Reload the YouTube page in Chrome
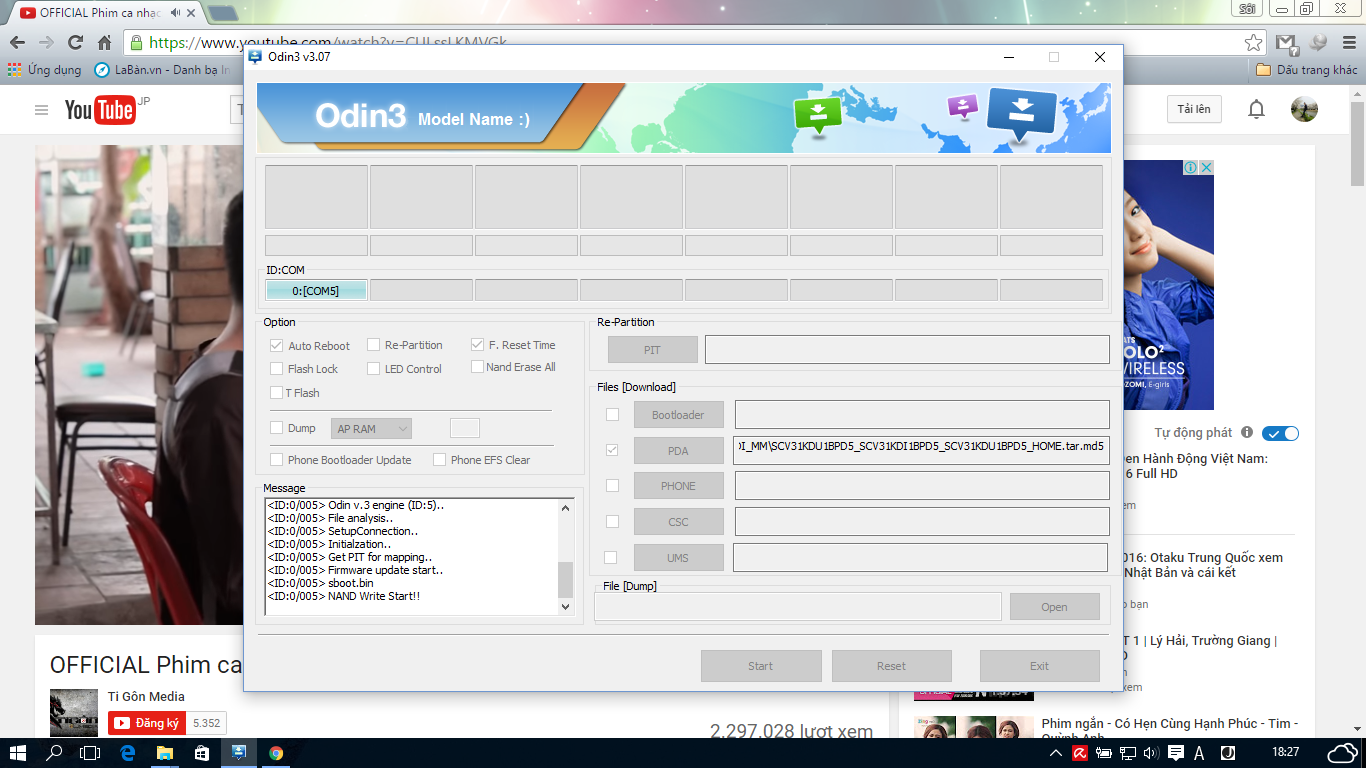This screenshot has width=1366, height=768. (x=75, y=43)
